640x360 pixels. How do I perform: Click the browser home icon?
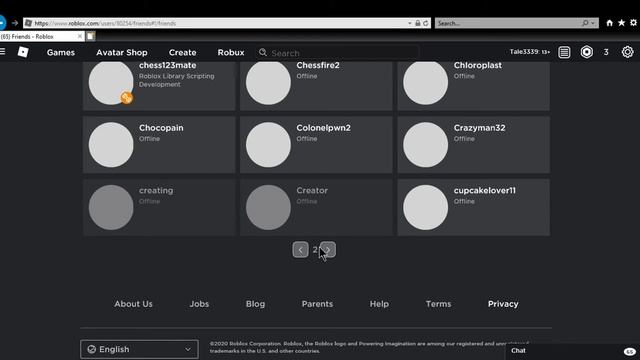pyautogui.click(x=609, y=23)
